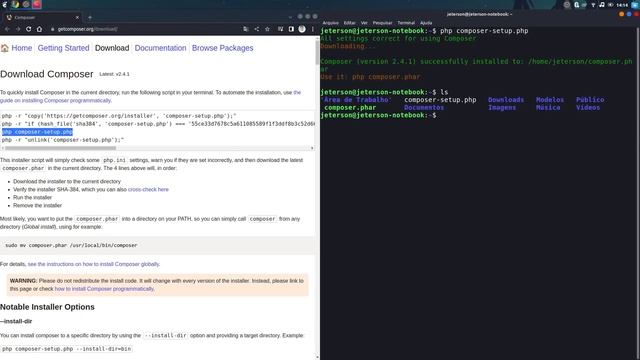This screenshot has height=360, width=640.
Task: Click the code block horizontal scrollbar
Action: point(60,148)
